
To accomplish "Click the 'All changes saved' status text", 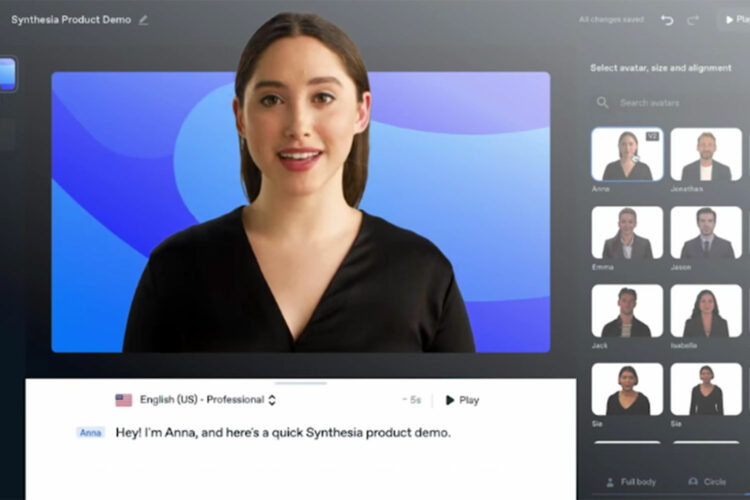I will pos(611,20).
